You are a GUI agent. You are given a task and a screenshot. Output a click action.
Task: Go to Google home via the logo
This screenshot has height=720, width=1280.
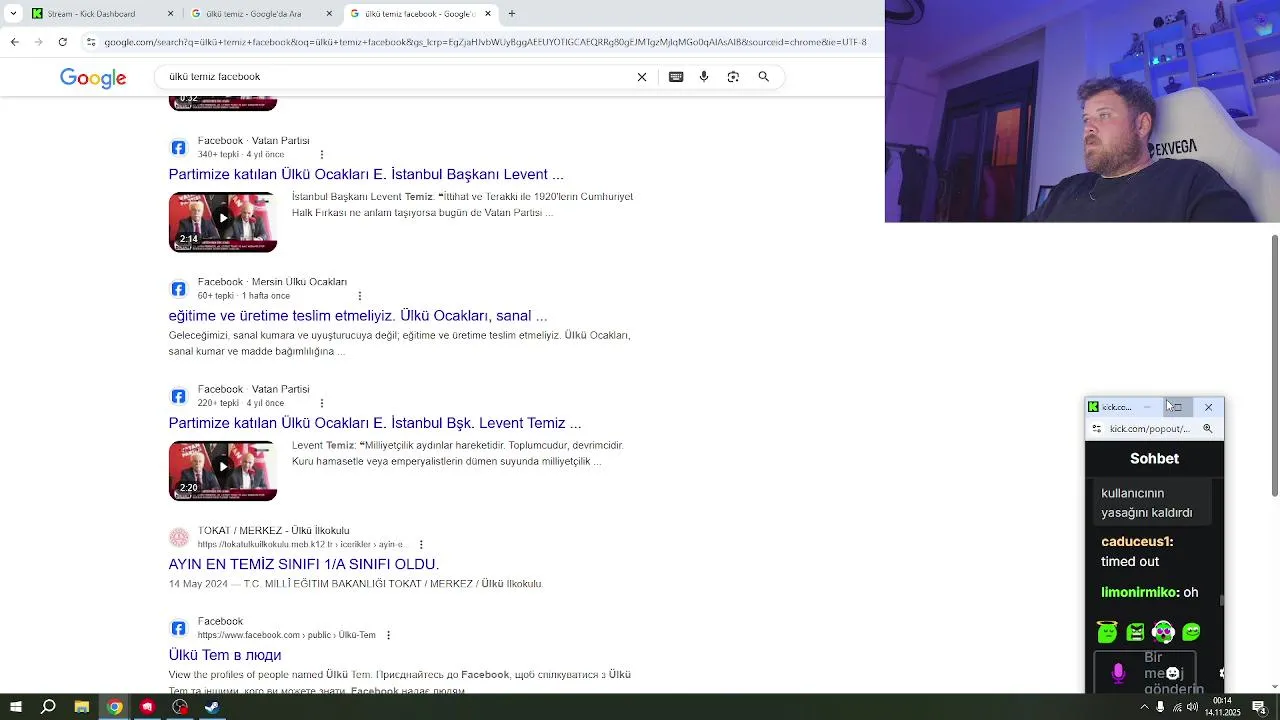pyautogui.click(x=93, y=78)
